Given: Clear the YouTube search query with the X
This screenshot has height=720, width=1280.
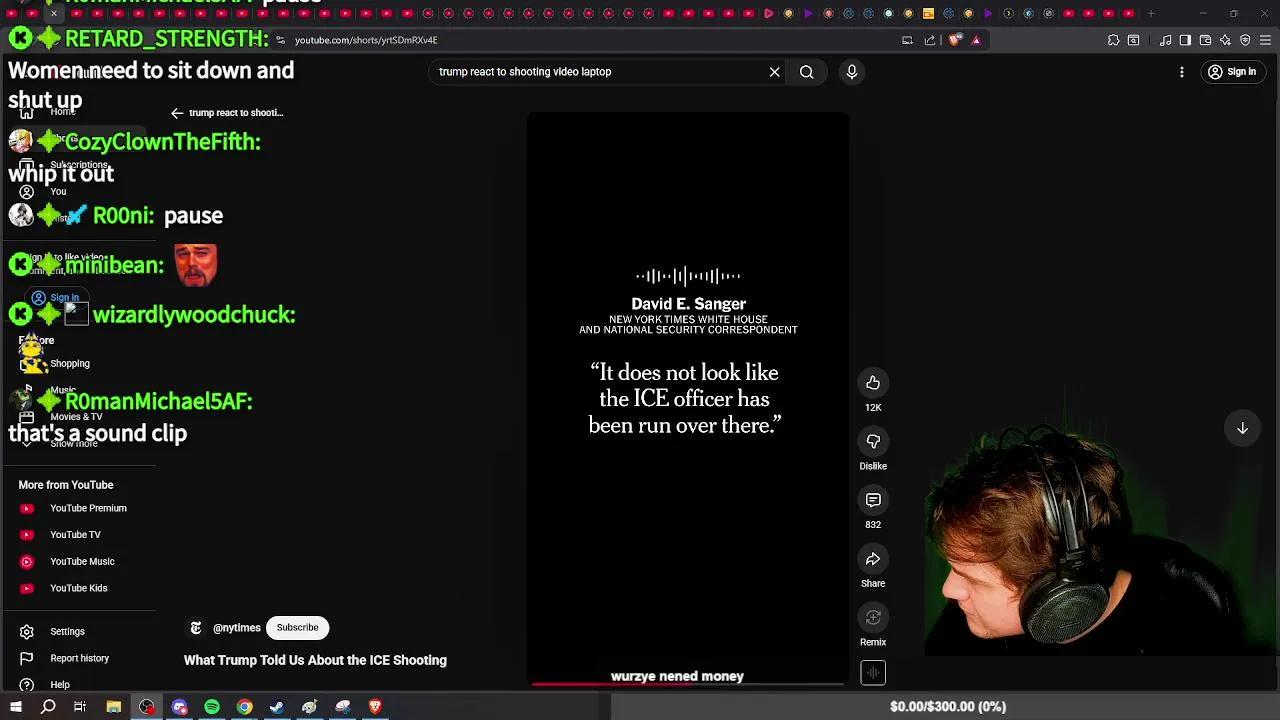Looking at the screenshot, I should [774, 72].
